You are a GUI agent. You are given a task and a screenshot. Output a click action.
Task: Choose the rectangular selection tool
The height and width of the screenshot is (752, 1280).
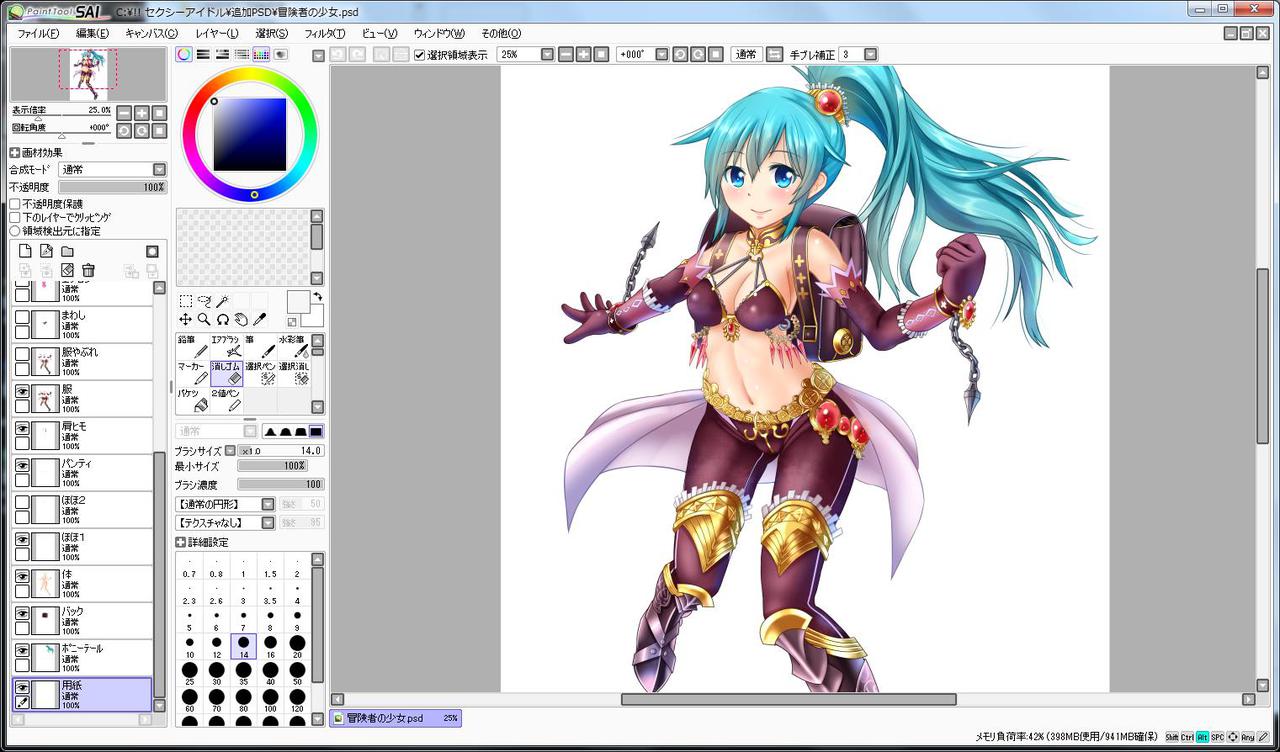(x=186, y=301)
